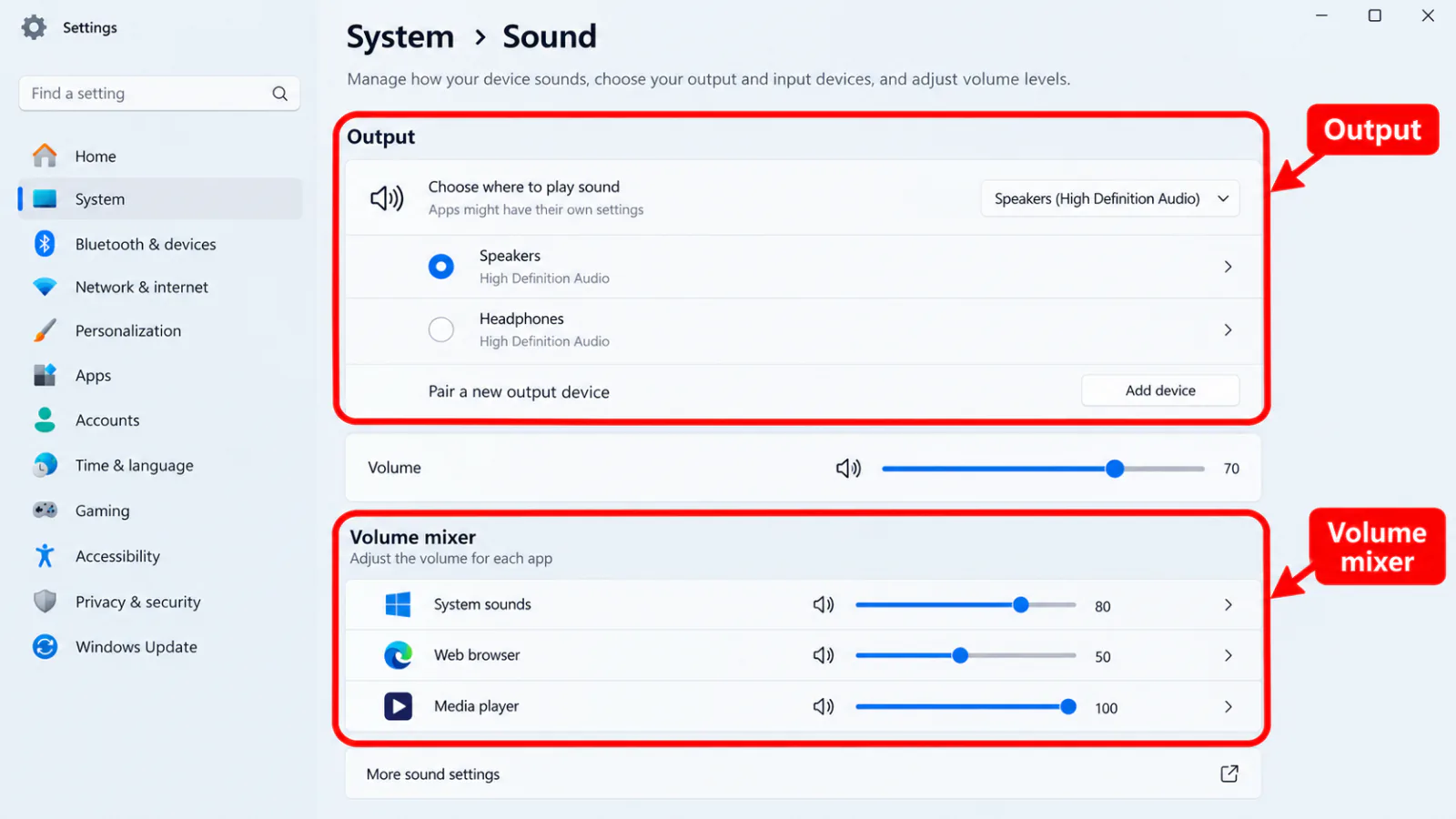
Task: Expand Speakers device details chevron
Action: 1228,267
